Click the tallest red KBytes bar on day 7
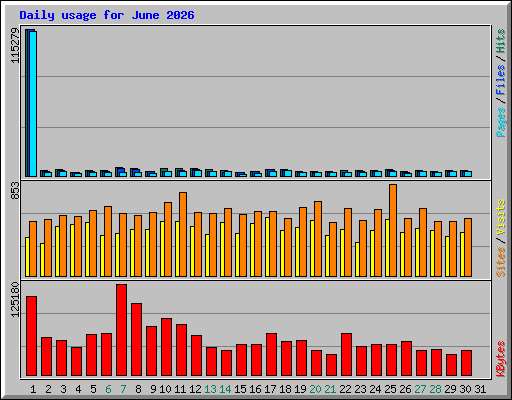Screen dimensions: 512x400 point(121,330)
